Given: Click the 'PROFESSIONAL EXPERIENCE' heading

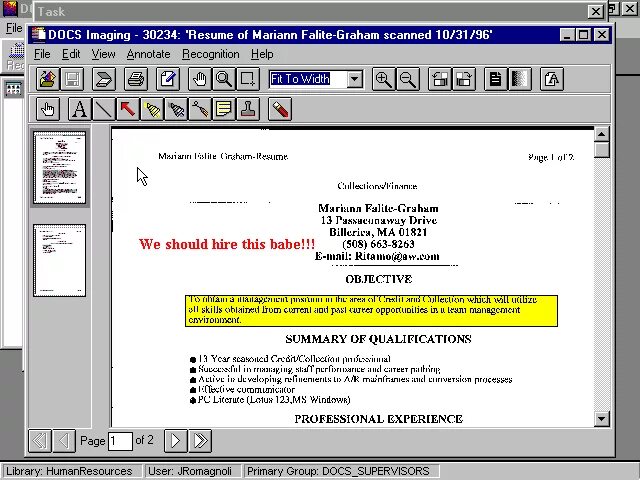Looking at the screenshot, I should click(378, 419).
